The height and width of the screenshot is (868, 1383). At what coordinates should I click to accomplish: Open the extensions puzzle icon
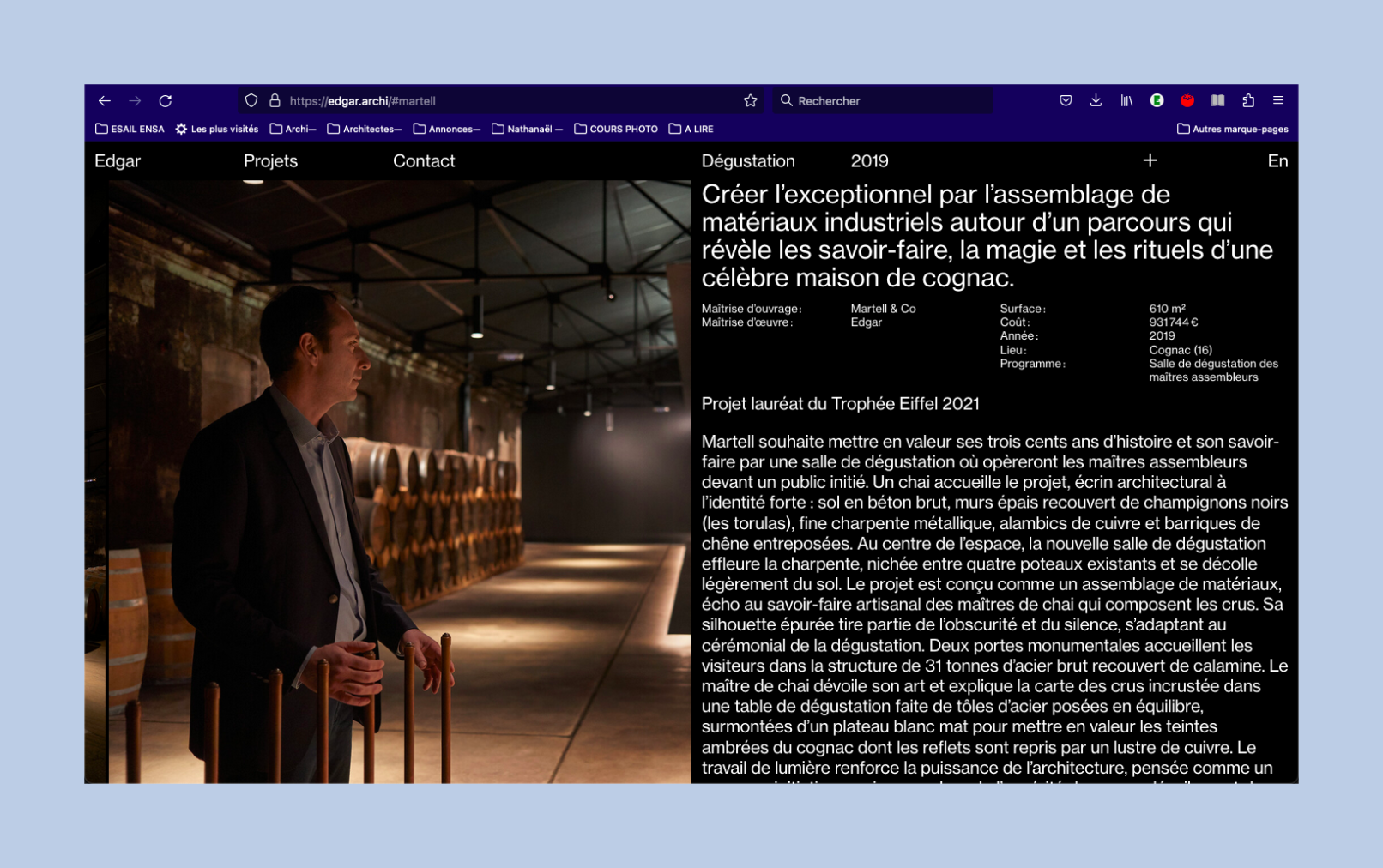click(x=1248, y=101)
